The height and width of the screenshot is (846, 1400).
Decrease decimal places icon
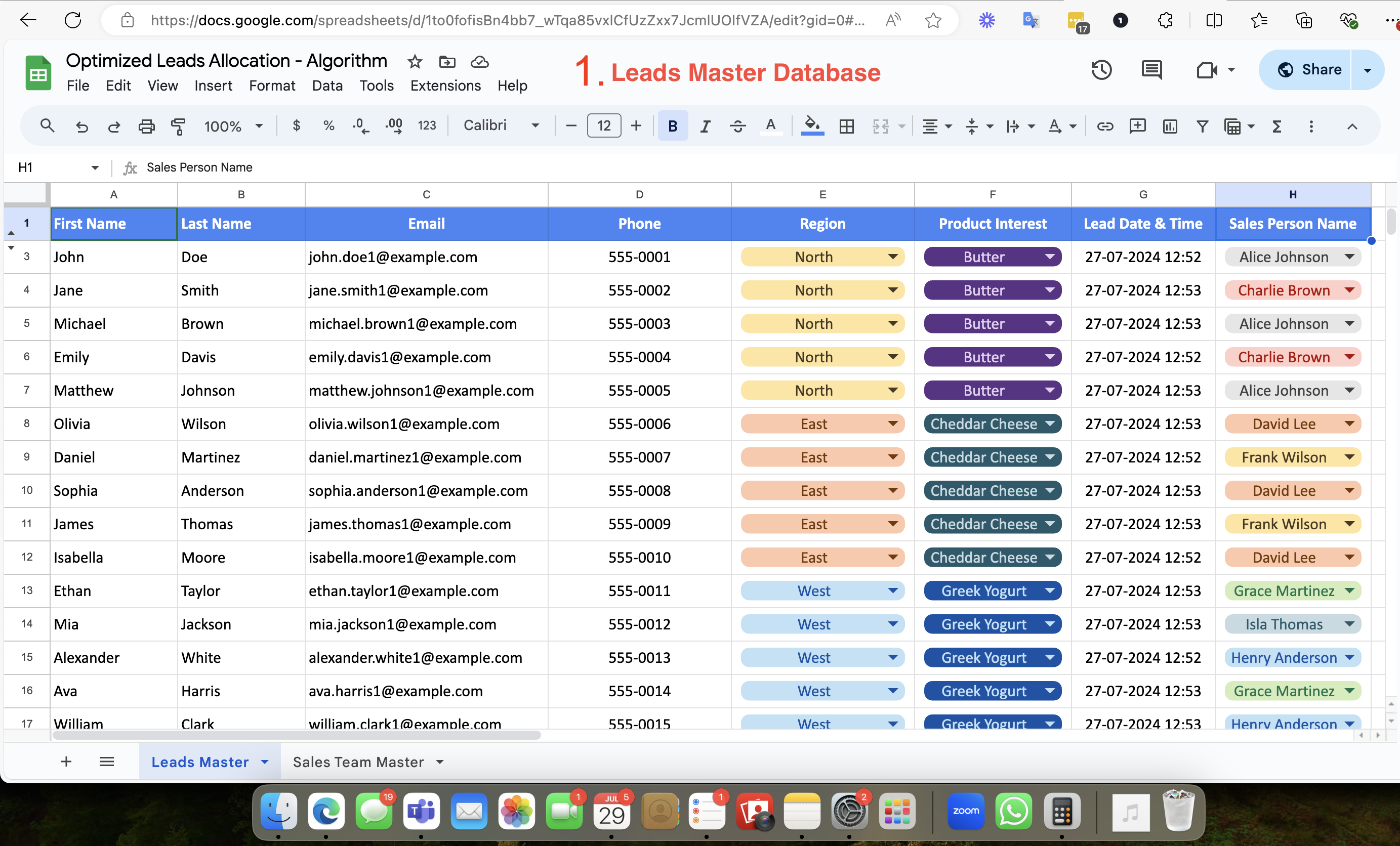[360, 125]
